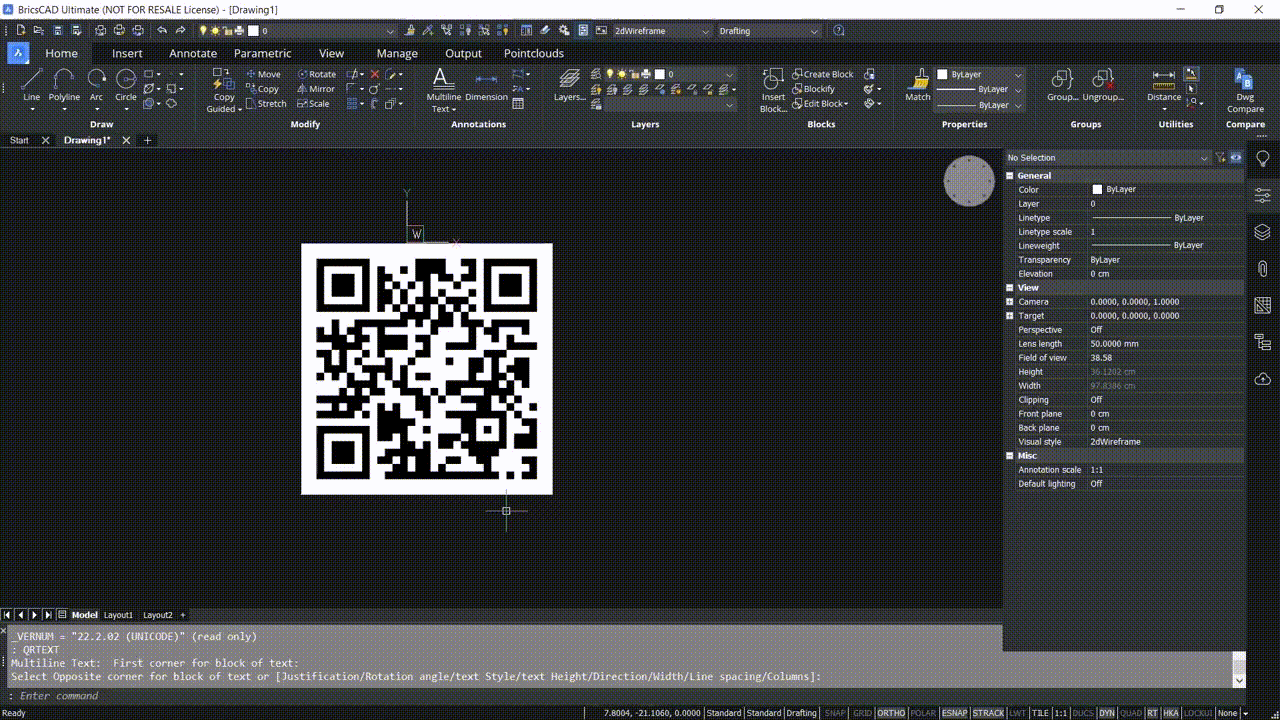Viewport: 1280px width, 720px height.
Task: Click the Match properties brush
Action: click(x=918, y=85)
